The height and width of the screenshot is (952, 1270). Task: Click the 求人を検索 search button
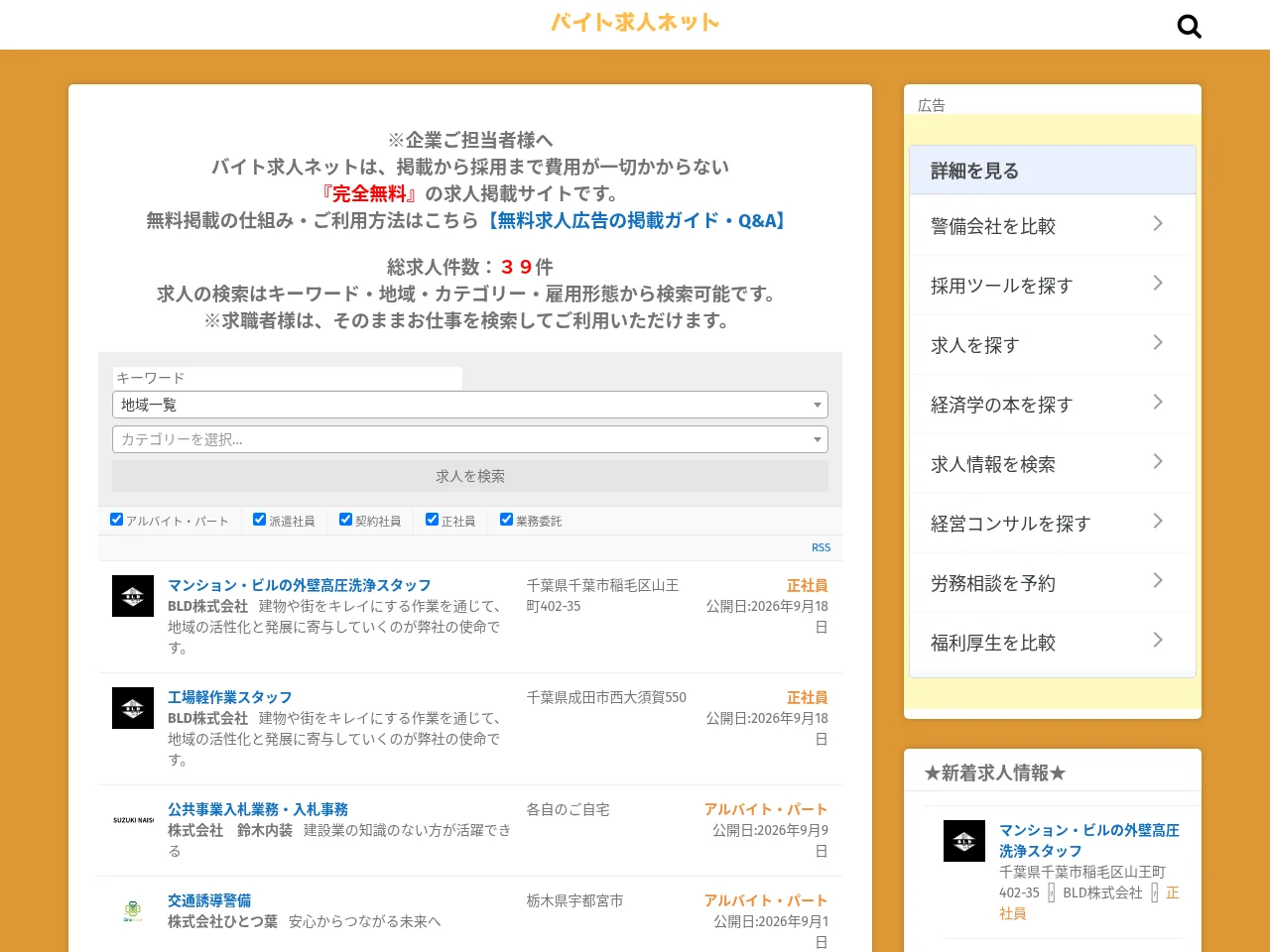(x=470, y=476)
